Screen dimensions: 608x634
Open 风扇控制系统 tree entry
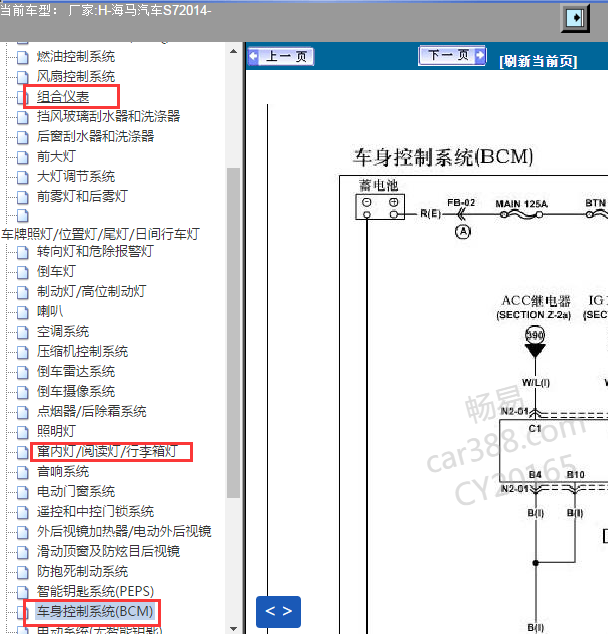point(76,76)
